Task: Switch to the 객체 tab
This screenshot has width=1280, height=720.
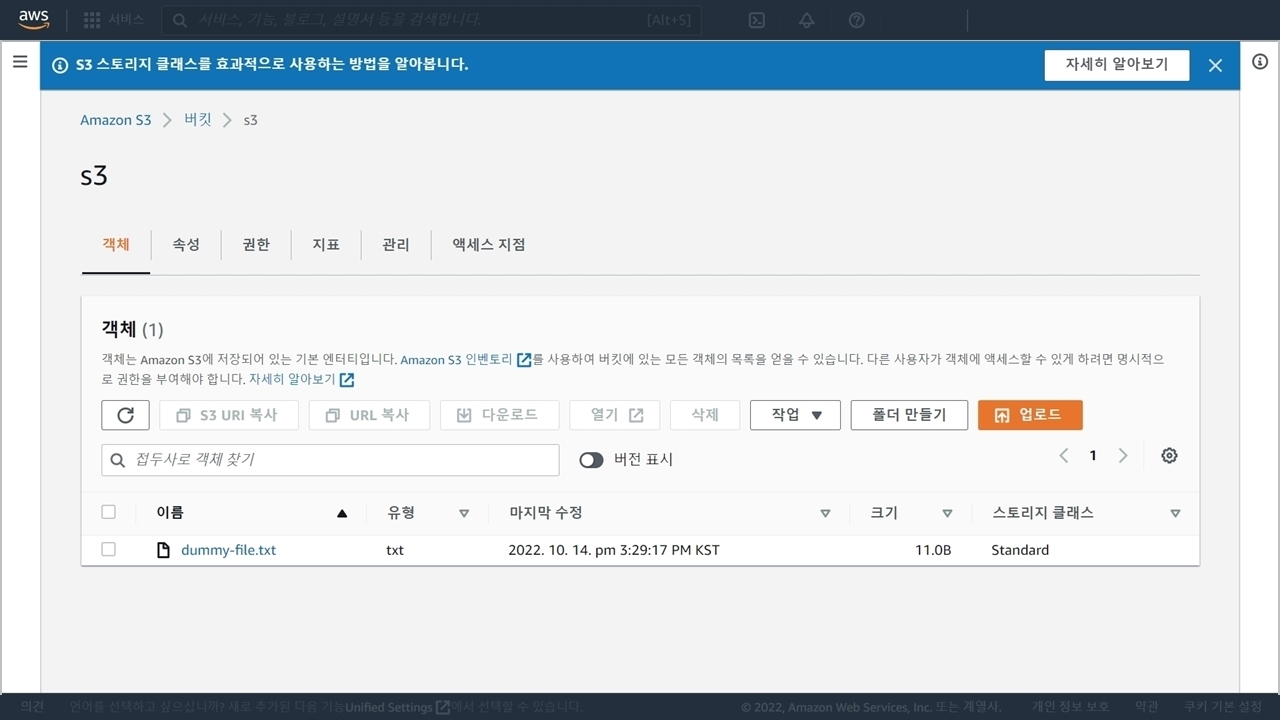Action: pyautogui.click(x=116, y=245)
